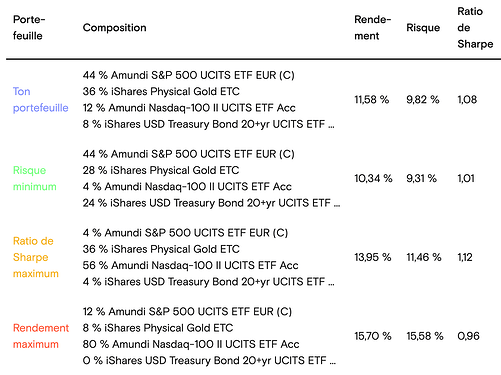This screenshot has width=501, height=375.
Task: Click the 15,70 % return value
Action: (x=373, y=336)
